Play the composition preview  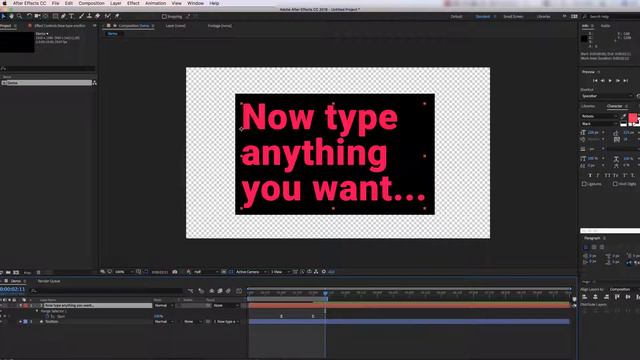610,81
